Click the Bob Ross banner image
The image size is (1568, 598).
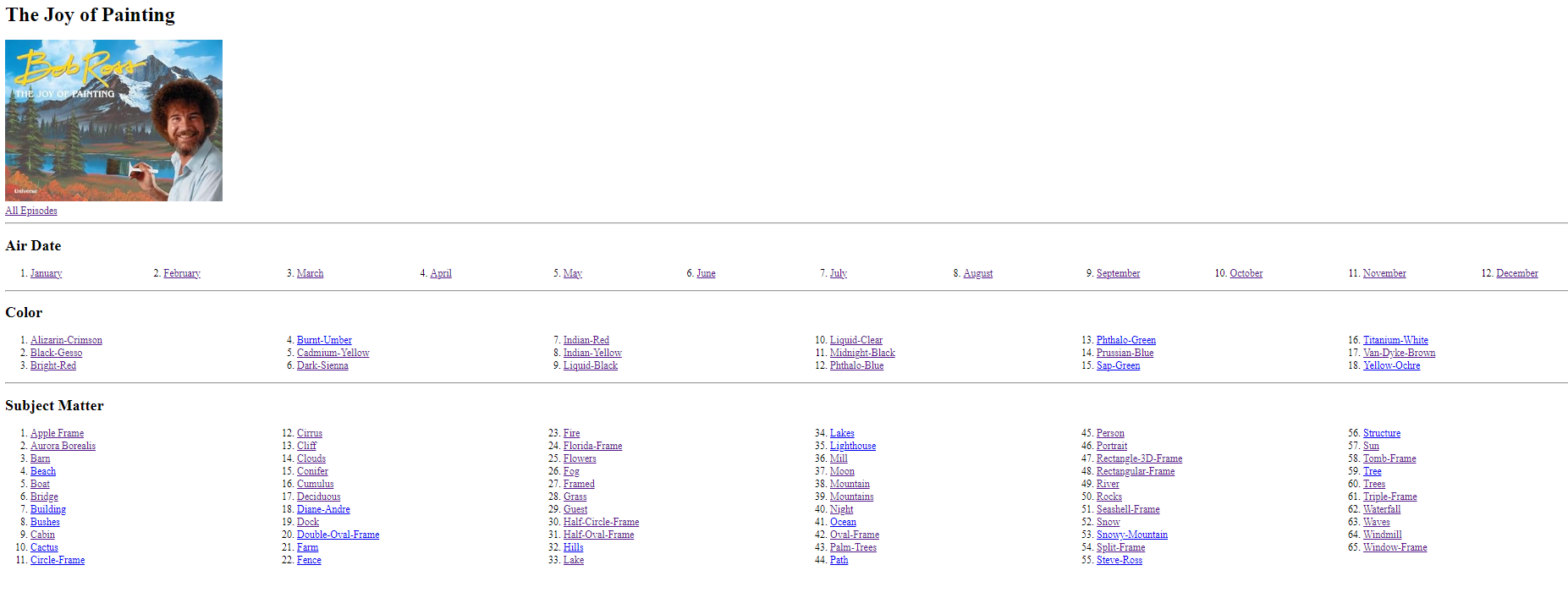pos(113,120)
